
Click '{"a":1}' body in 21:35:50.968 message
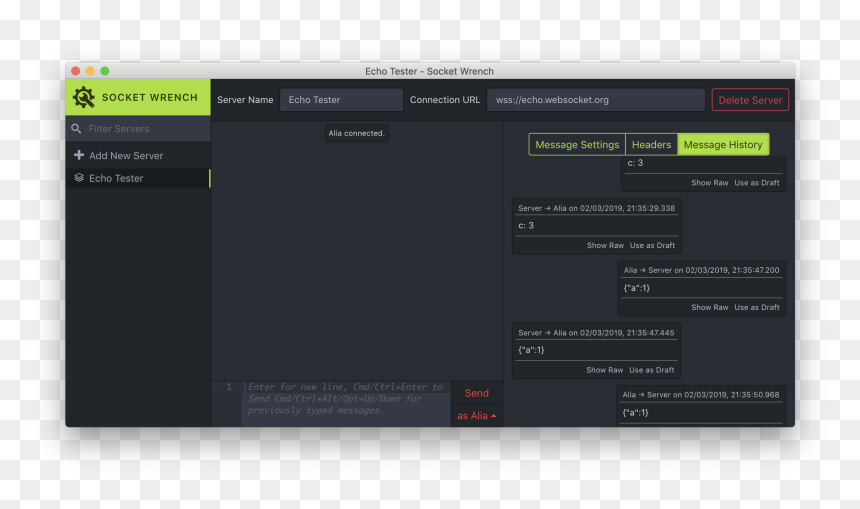(635, 412)
